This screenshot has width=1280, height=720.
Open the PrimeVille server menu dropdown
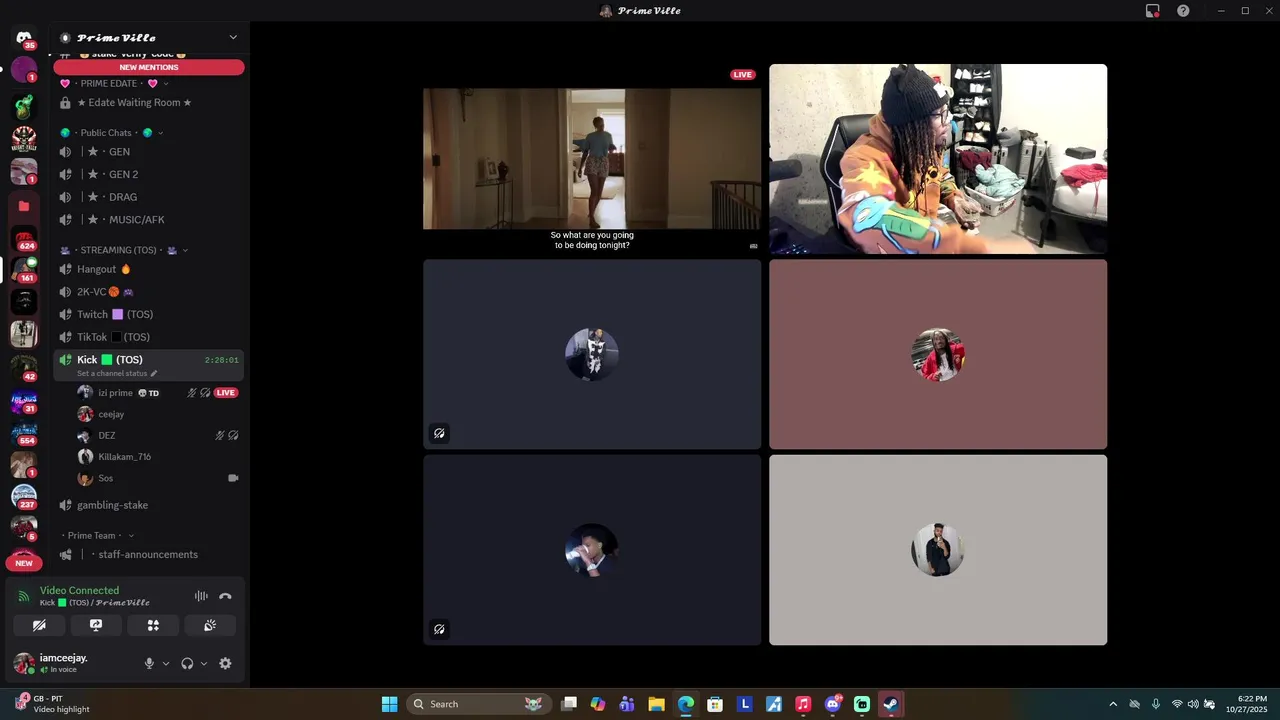(233, 38)
